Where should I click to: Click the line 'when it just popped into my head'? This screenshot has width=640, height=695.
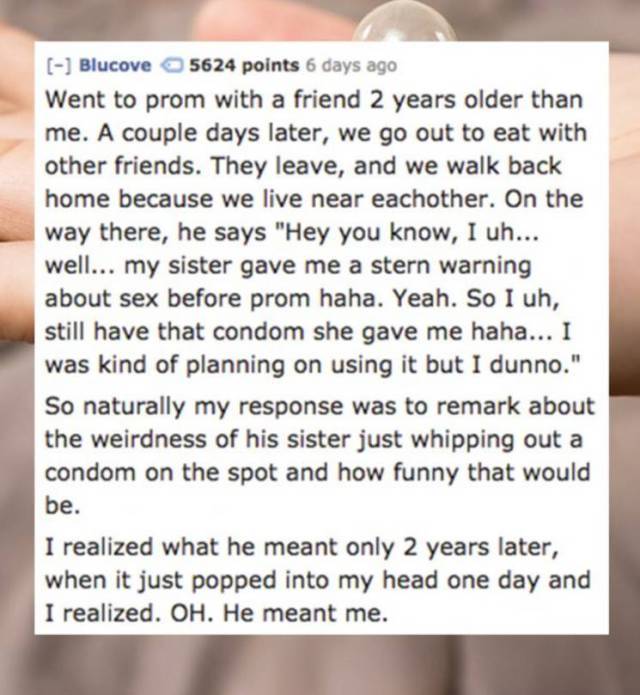[318, 580]
